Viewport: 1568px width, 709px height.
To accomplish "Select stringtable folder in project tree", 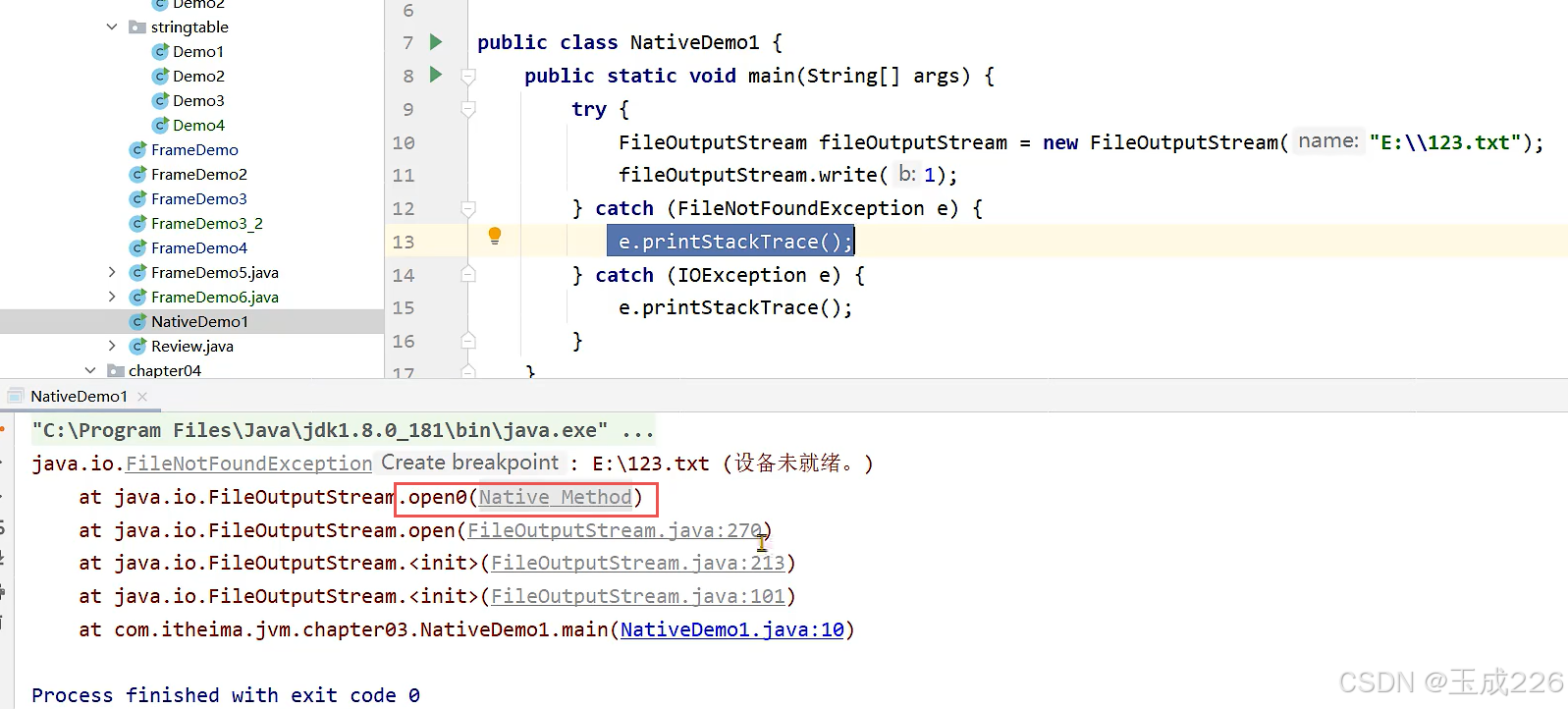I will pyautogui.click(x=189, y=27).
